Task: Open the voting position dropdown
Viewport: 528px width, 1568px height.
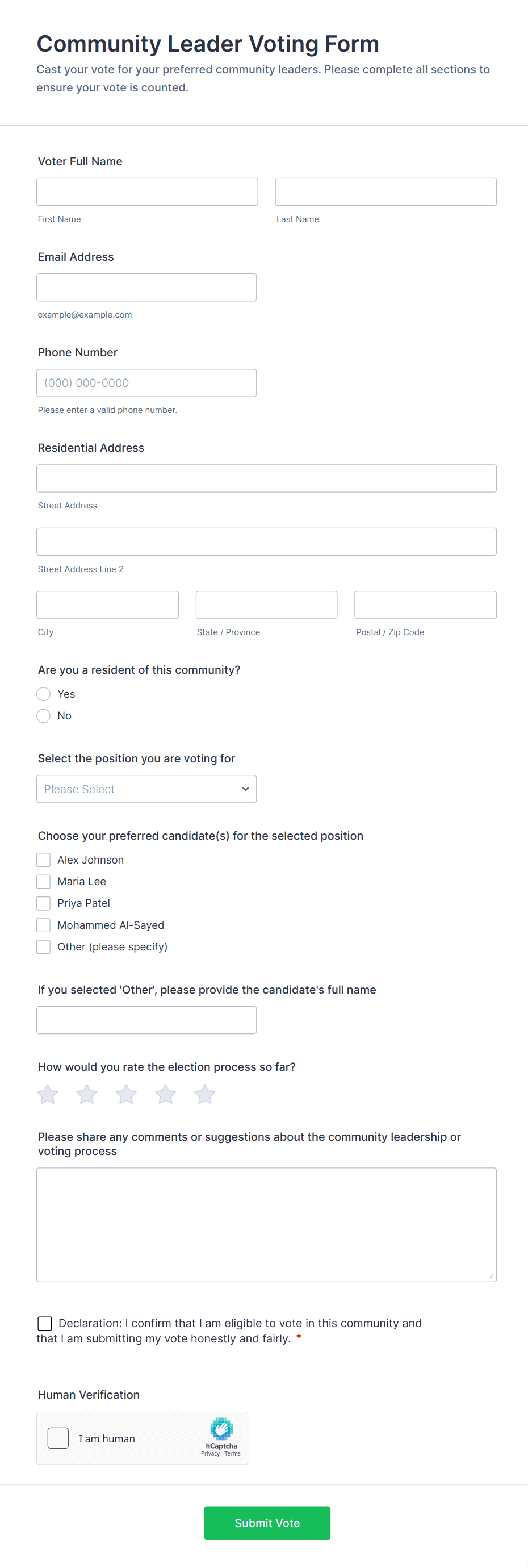Action: coord(146,789)
